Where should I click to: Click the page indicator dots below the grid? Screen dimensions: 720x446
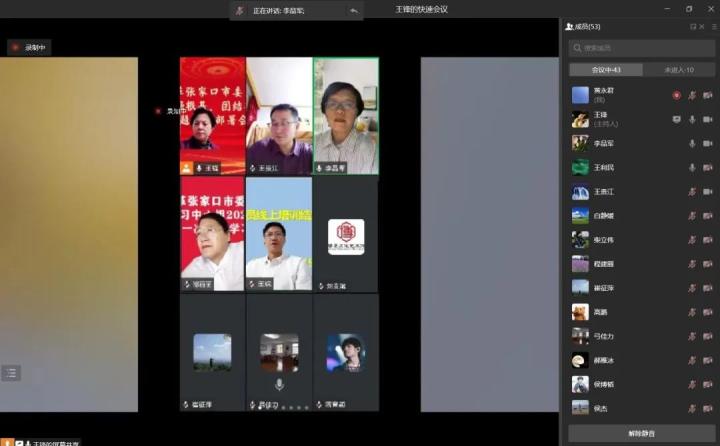292,408
